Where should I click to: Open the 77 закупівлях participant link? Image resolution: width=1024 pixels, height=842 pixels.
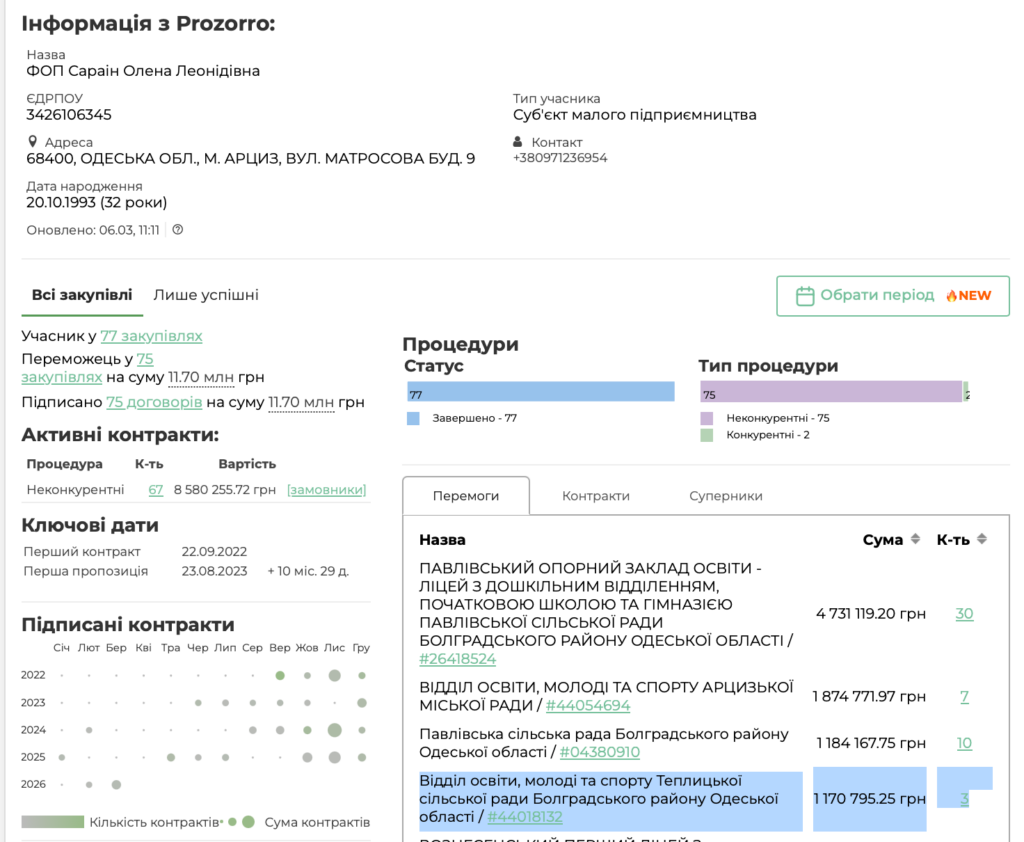[x=151, y=336]
